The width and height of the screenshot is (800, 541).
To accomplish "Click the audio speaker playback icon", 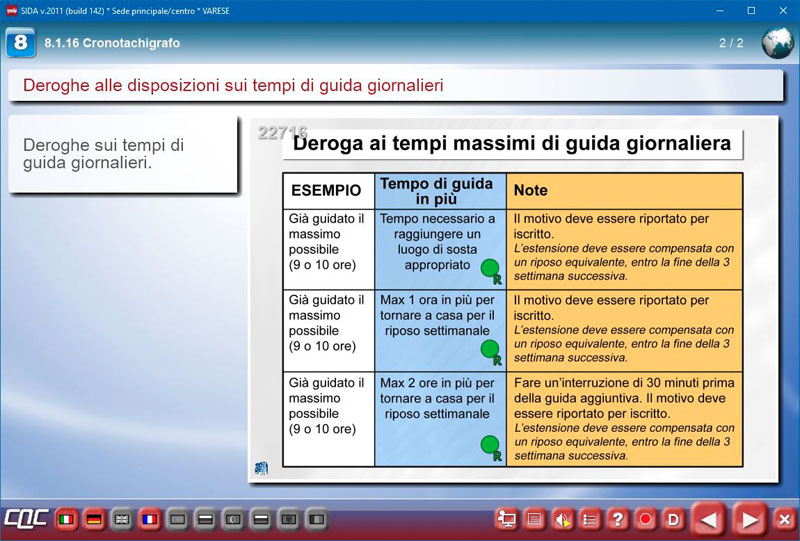I will coord(563,519).
